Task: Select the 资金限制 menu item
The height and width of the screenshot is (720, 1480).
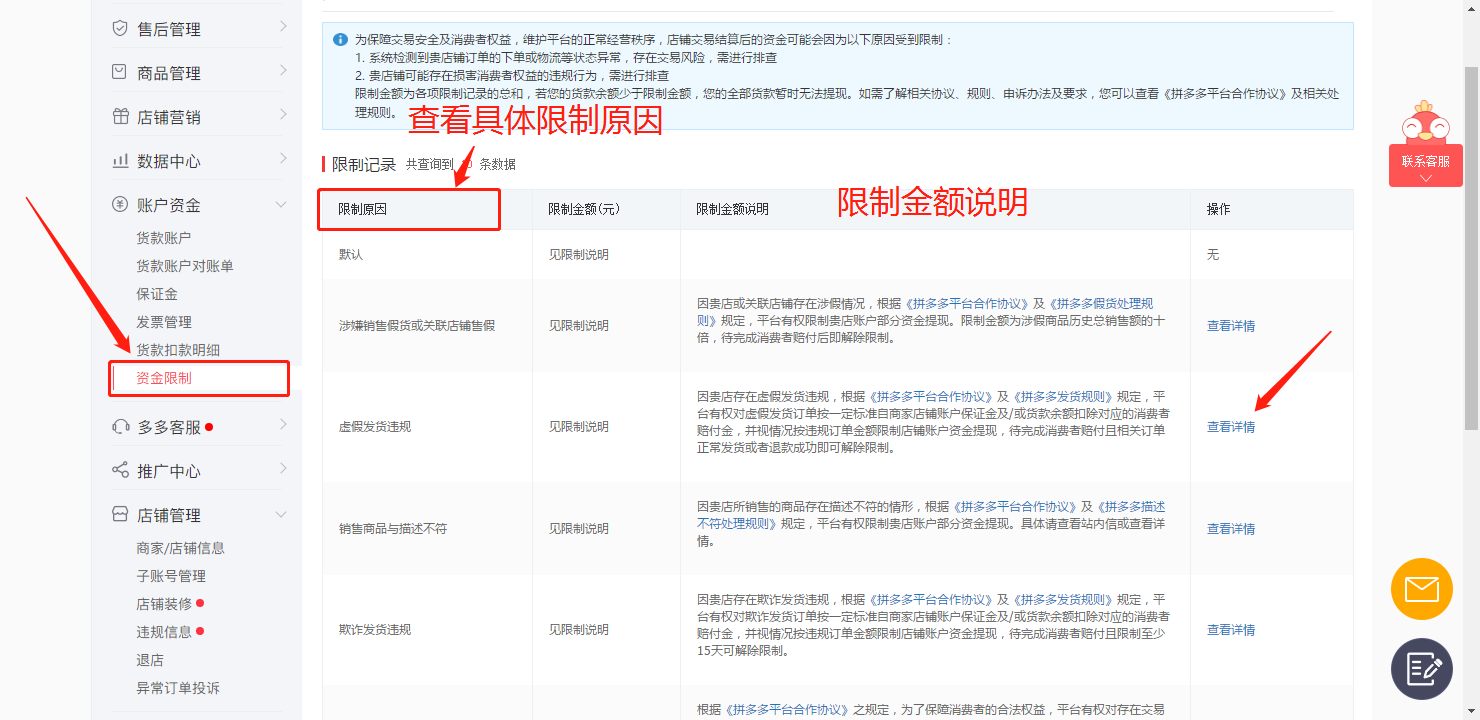Action: (164, 378)
